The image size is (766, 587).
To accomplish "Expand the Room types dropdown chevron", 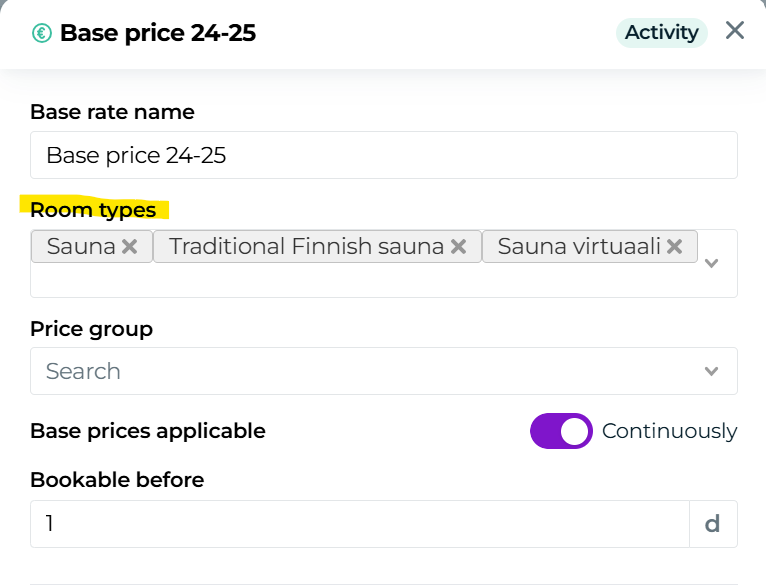I will point(712,263).
